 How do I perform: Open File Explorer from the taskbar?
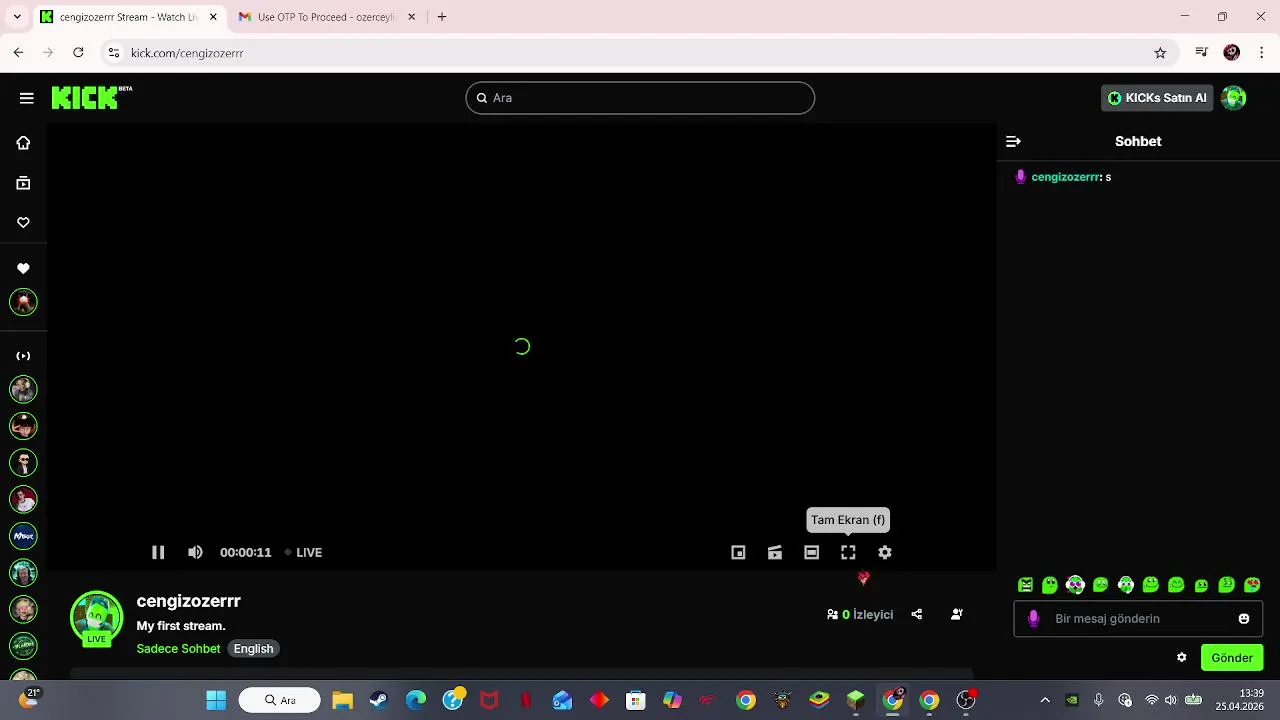[x=342, y=700]
